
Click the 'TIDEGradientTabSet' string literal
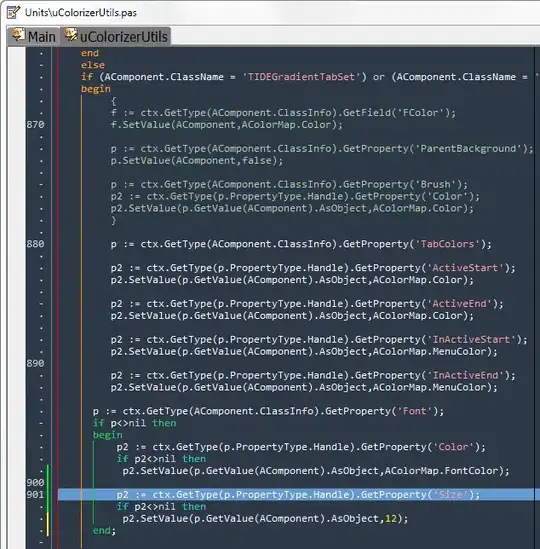[301, 77]
